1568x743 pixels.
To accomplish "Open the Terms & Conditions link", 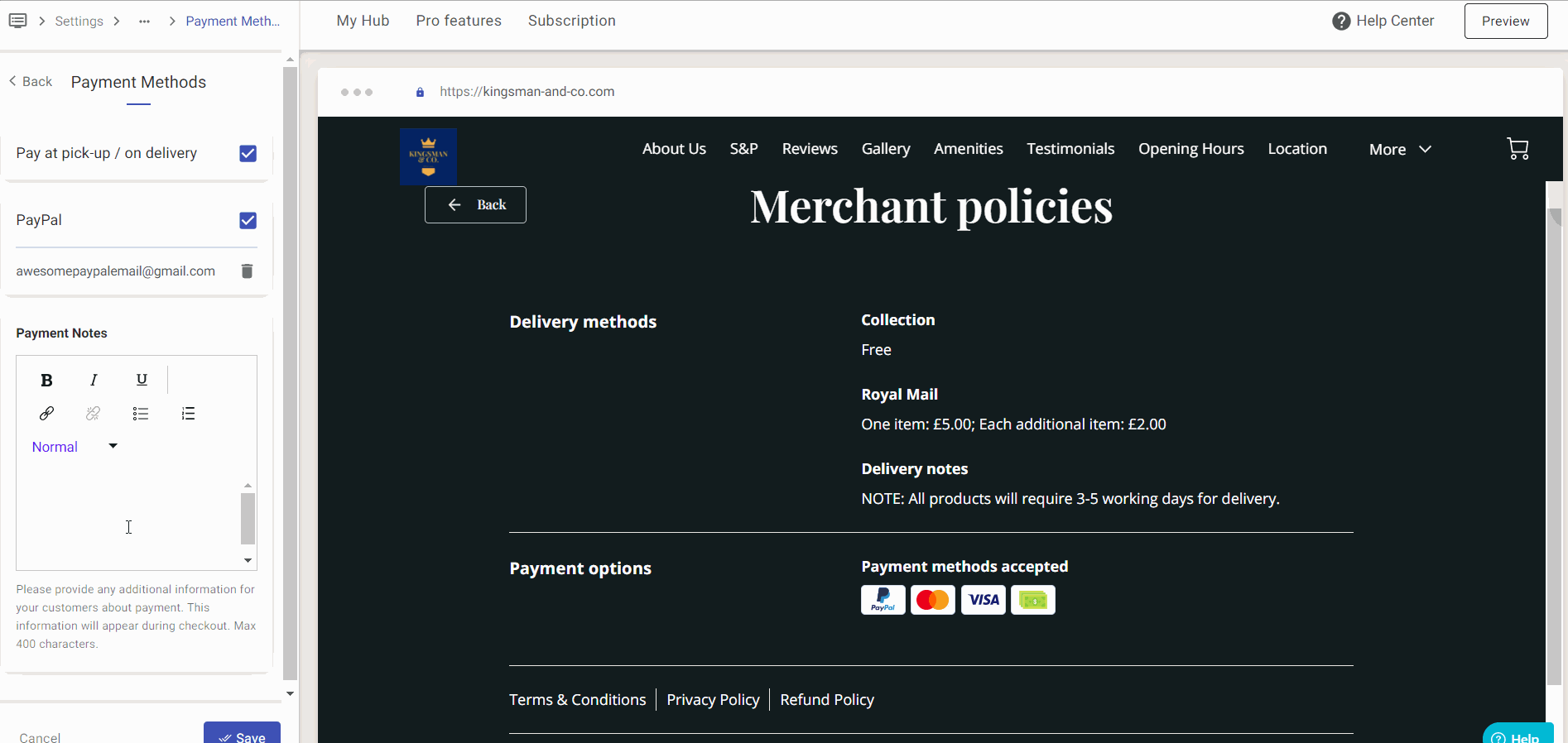I will pyautogui.click(x=577, y=700).
